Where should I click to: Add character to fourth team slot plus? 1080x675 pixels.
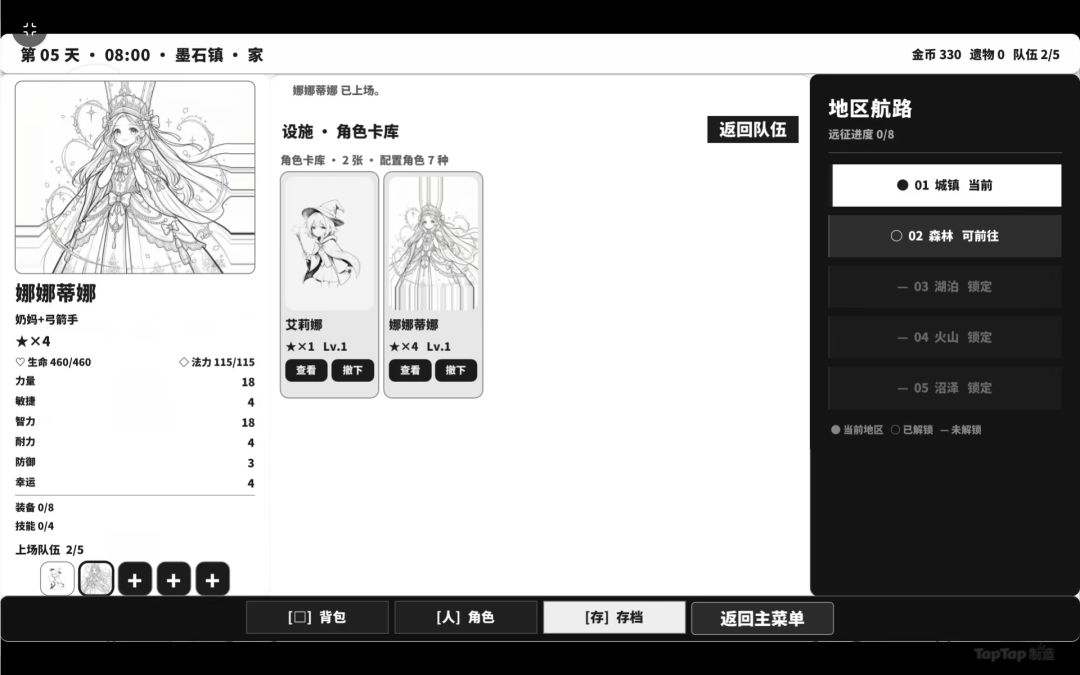(x=174, y=579)
